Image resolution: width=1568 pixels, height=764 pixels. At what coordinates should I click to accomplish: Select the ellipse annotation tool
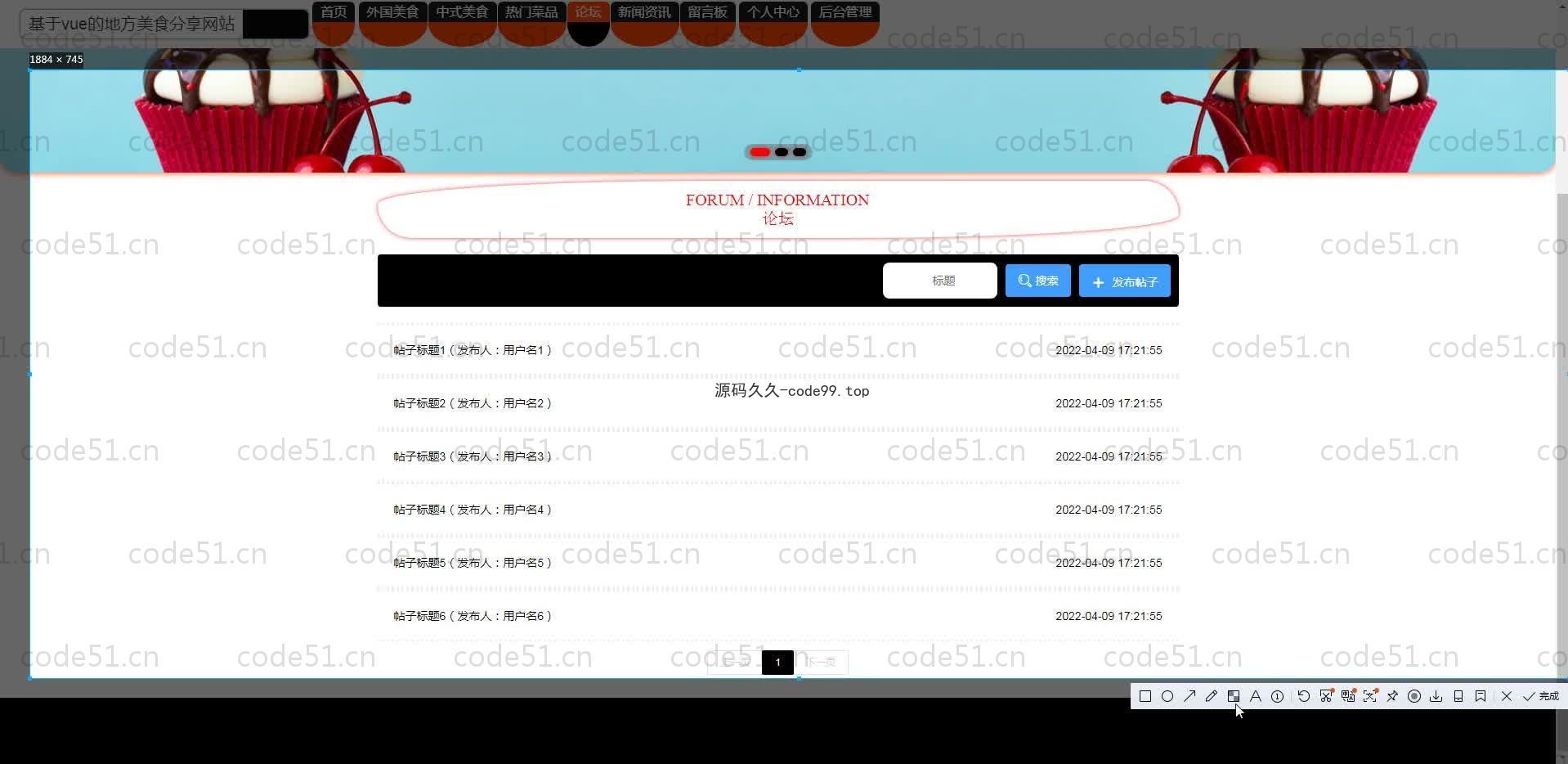point(1167,696)
